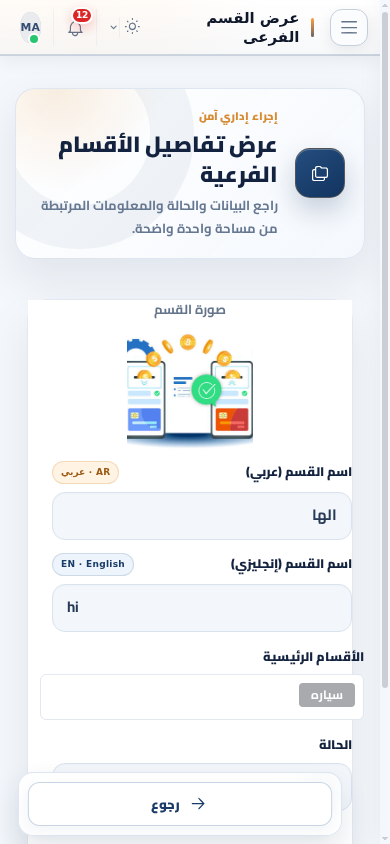
Task: Focus the Arabic name field الها
Action: [202, 516]
